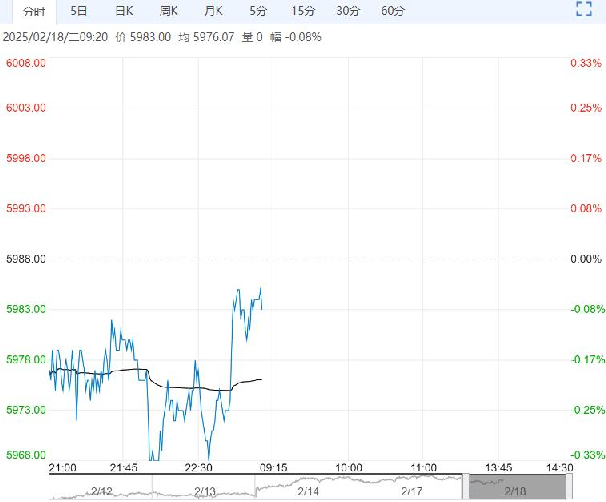The height and width of the screenshot is (502, 606).
Task: Select 2/14 section in bottom timeline
Action: [x=309, y=490]
